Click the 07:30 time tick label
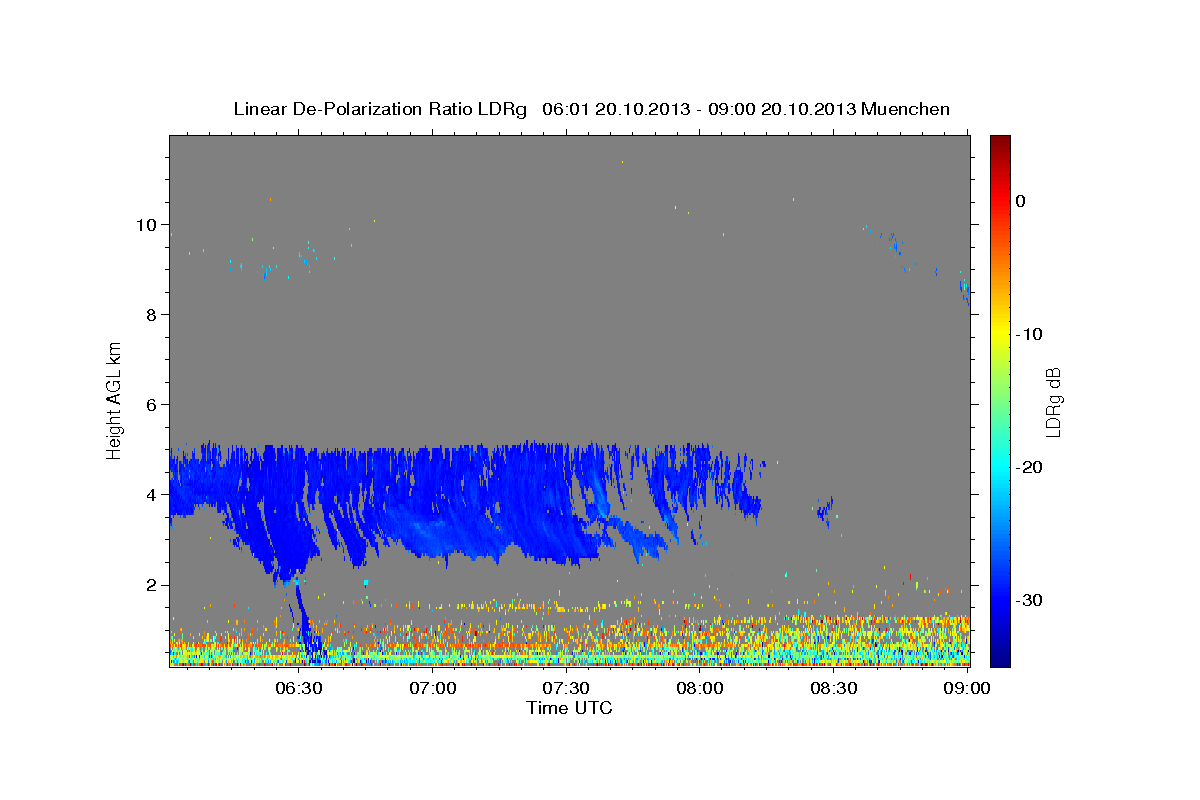This screenshot has width=1200, height=800. [x=567, y=688]
